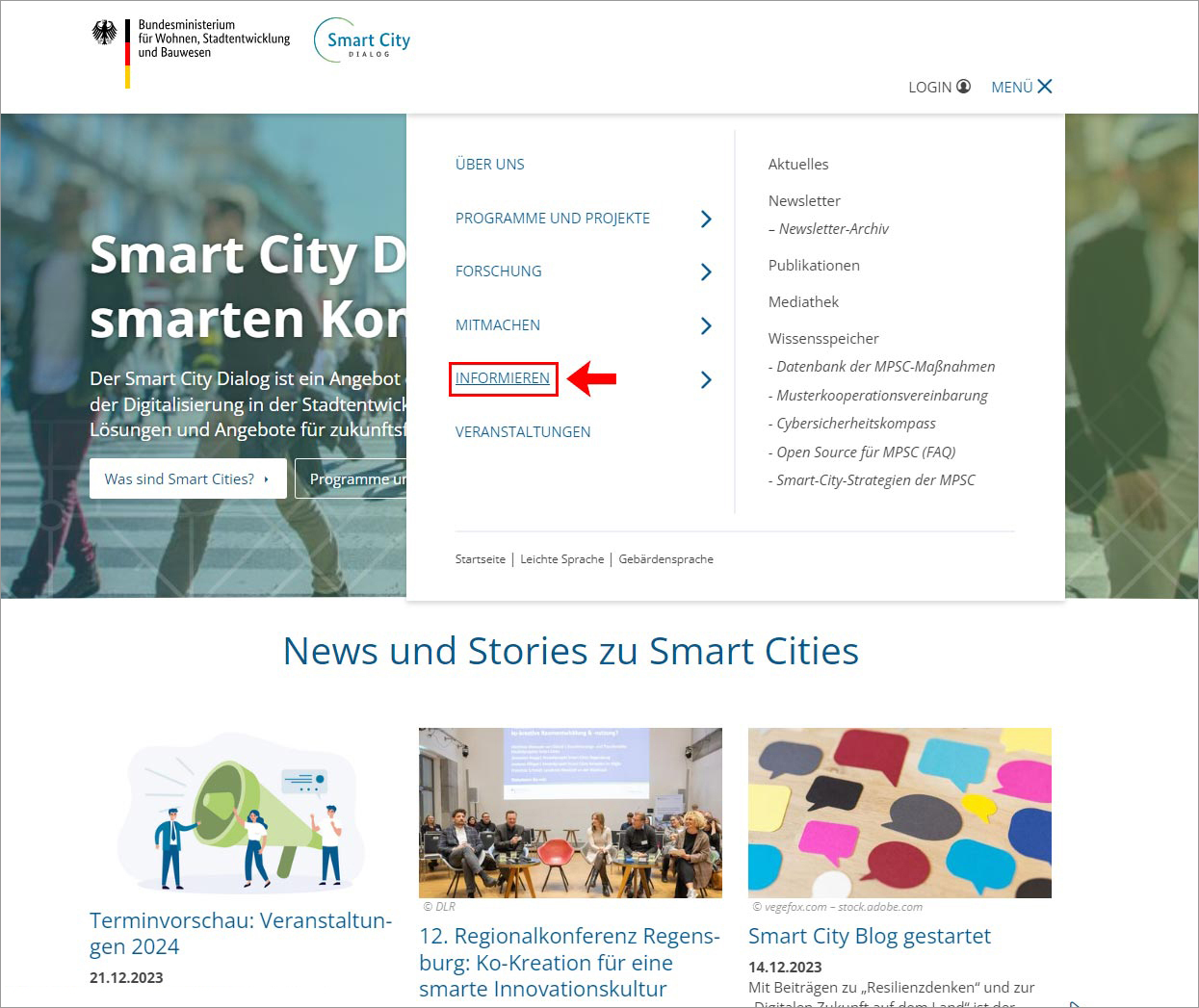Open the Über uns menu item
The image size is (1199, 1008).
click(x=489, y=165)
